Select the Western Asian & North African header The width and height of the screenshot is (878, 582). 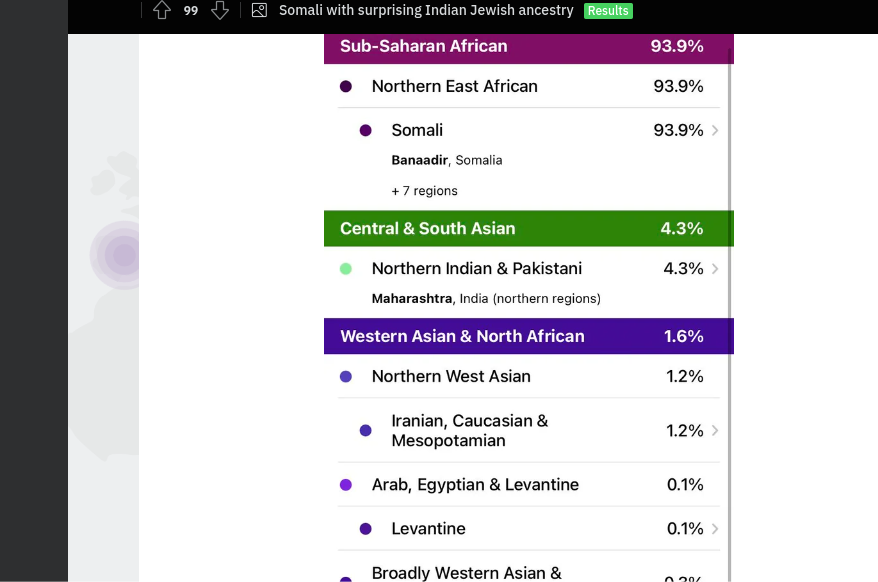point(528,337)
